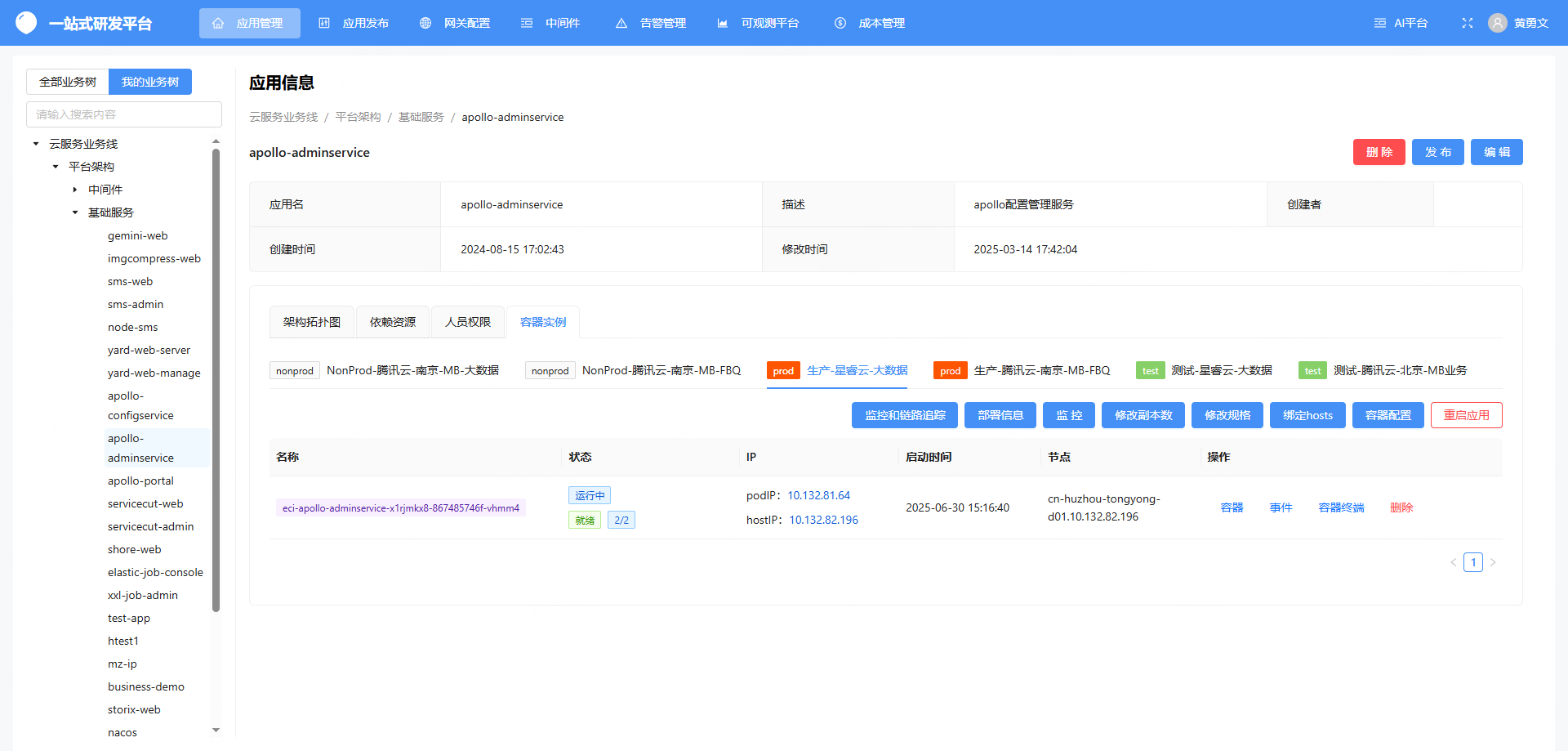
Task: Click the user avatar icon
Action: pyautogui.click(x=1497, y=23)
